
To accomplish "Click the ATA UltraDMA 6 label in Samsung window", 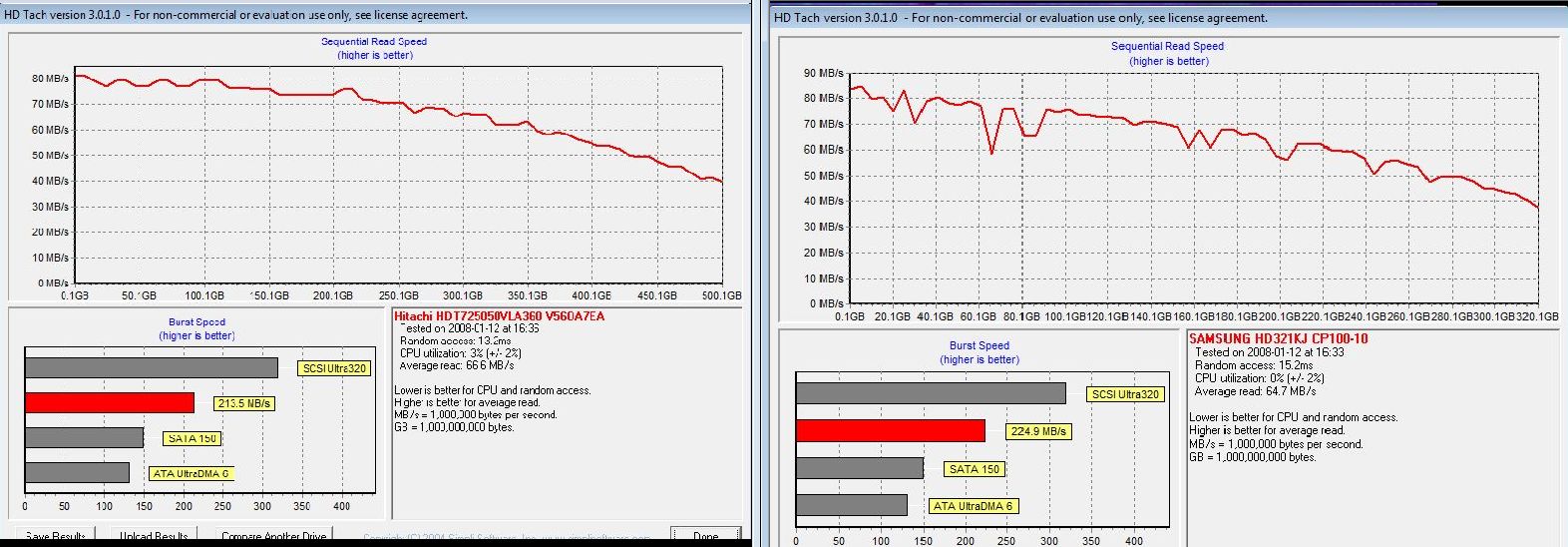I will point(973,506).
